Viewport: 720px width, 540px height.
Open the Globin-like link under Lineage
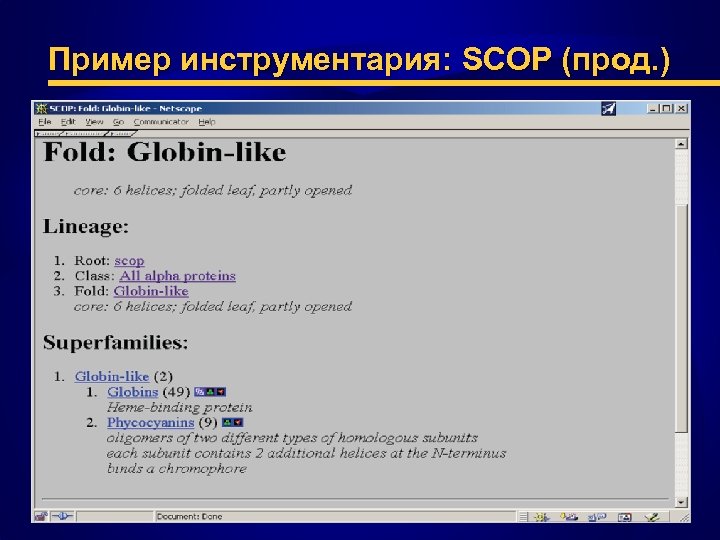point(151,291)
